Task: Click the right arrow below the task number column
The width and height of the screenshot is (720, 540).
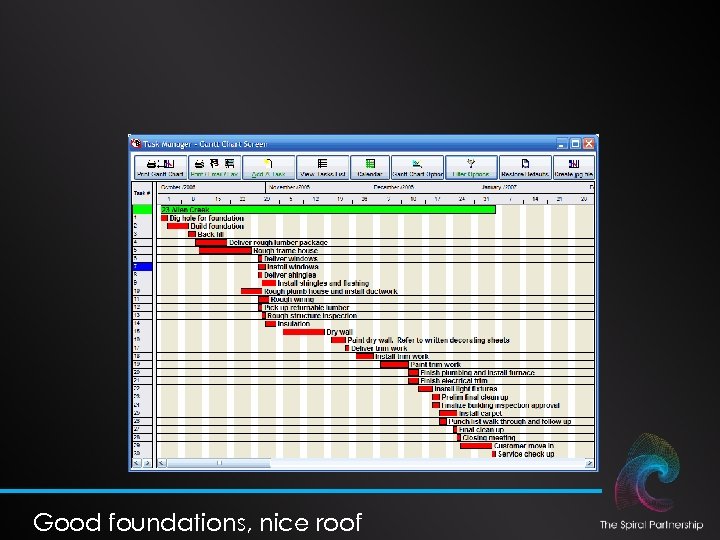Action: coord(147,463)
